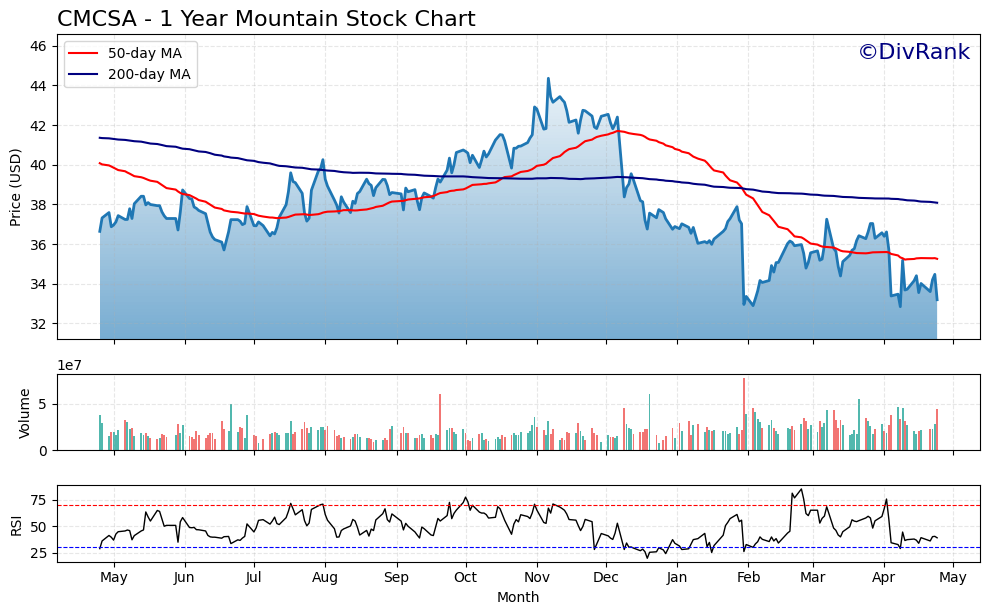Click the "Jan" month label
The height and width of the screenshot is (615, 989).
677,577
